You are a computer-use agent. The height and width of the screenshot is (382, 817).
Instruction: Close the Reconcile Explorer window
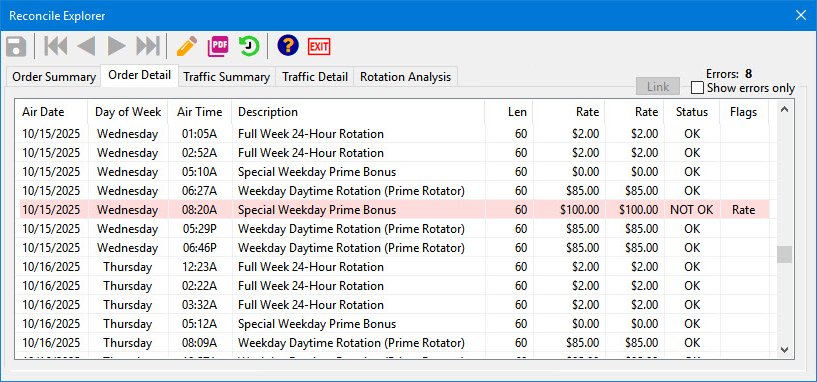(801, 15)
